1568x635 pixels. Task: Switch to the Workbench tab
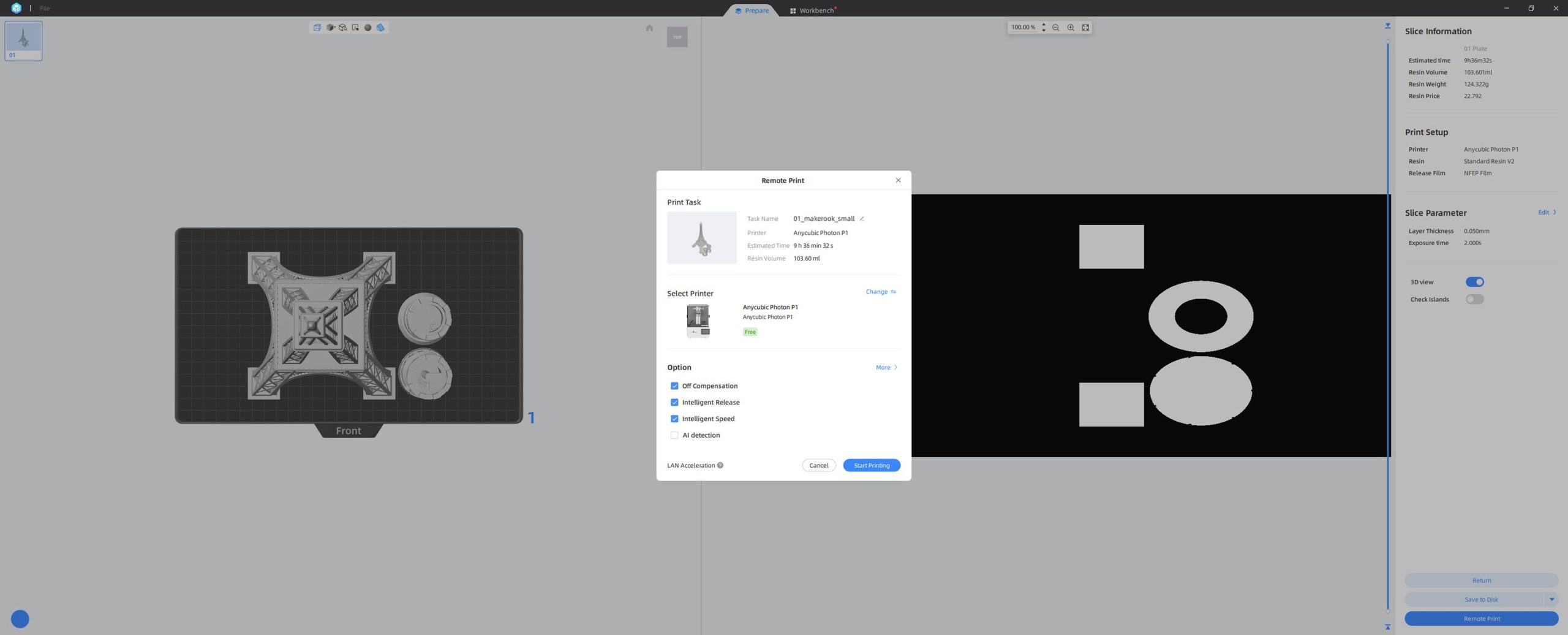[813, 10]
